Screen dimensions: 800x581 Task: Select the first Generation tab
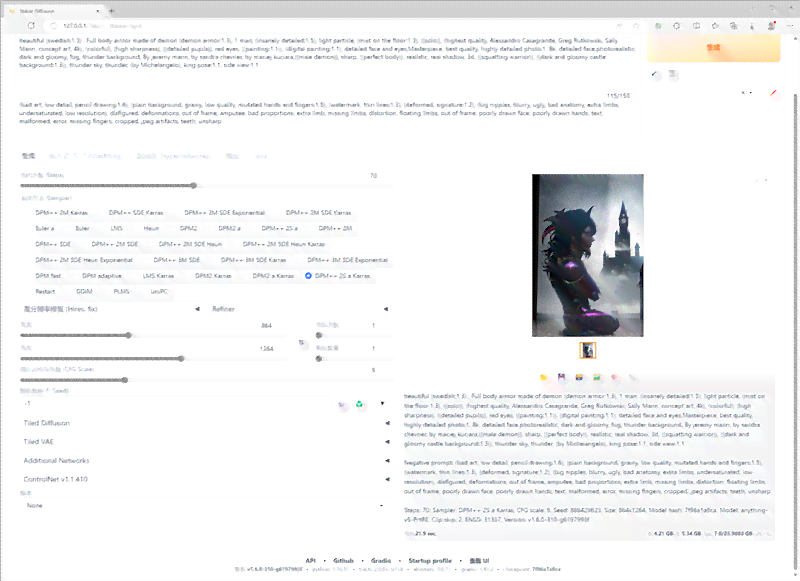coord(29,156)
